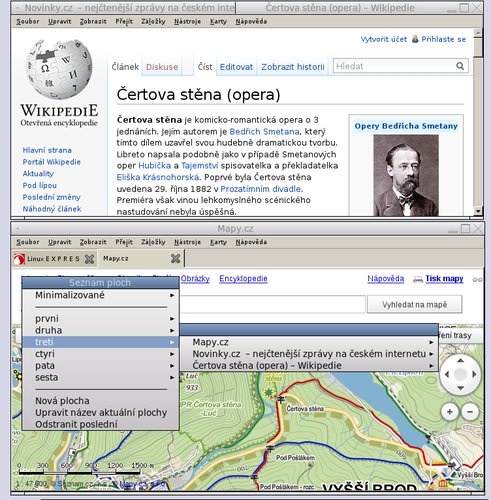Pan the map left with compass arrow
The image size is (491, 500).
(x=447, y=374)
